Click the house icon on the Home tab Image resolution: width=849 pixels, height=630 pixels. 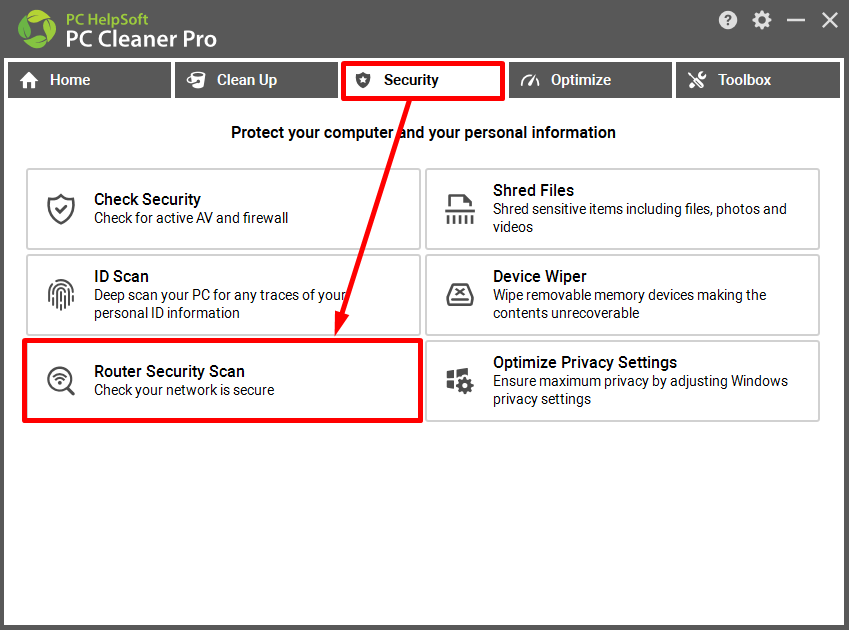pos(29,80)
